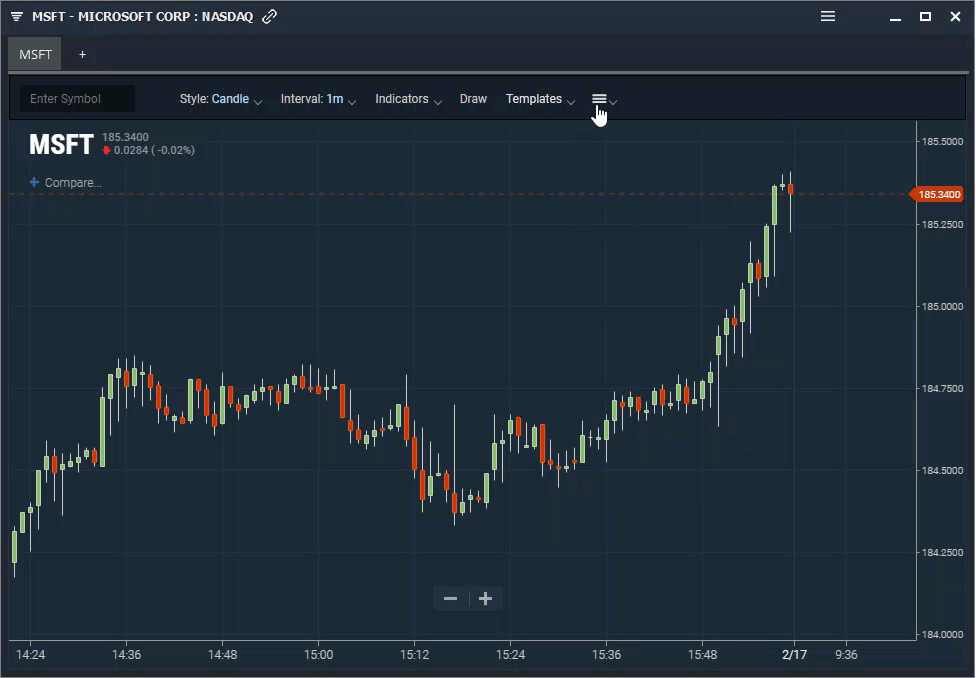
Task: Click the blue plus icon next to Compare
Action: (x=36, y=182)
